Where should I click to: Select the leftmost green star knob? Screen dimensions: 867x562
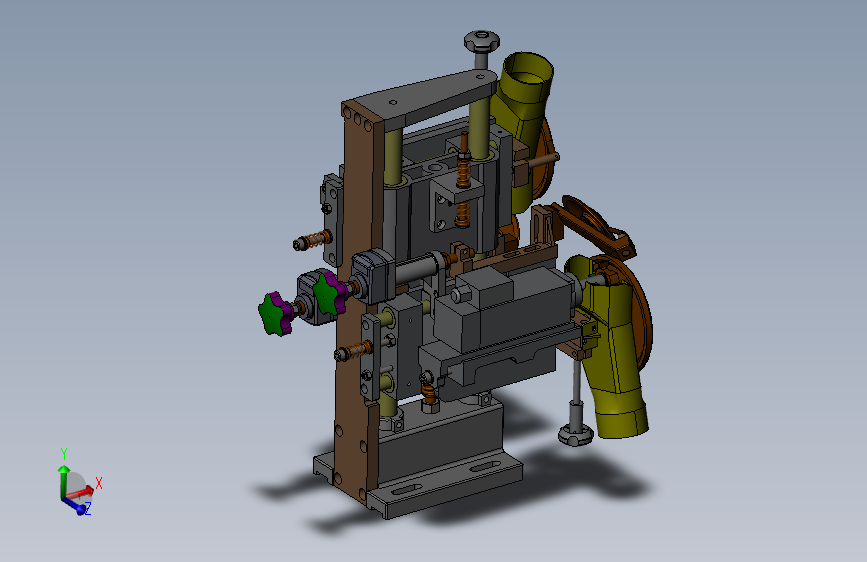[x=274, y=314]
